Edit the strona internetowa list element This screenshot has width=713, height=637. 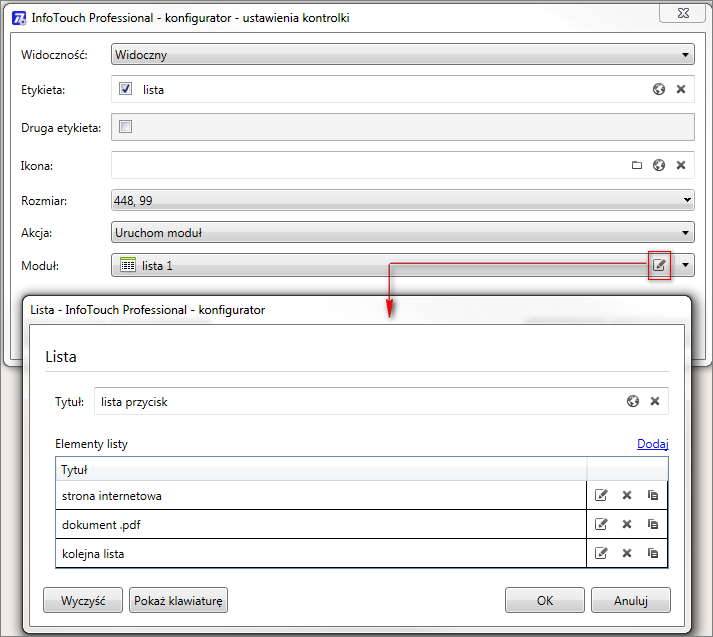click(x=601, y=495)
